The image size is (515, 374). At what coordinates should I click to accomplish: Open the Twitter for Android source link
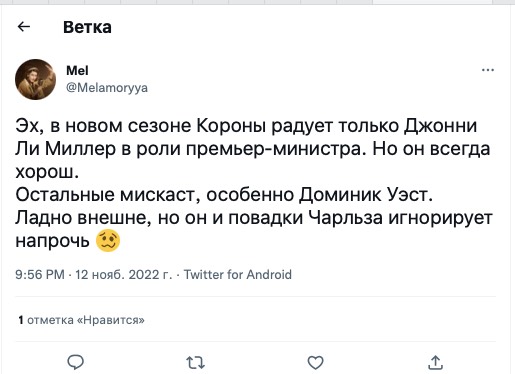238,275
